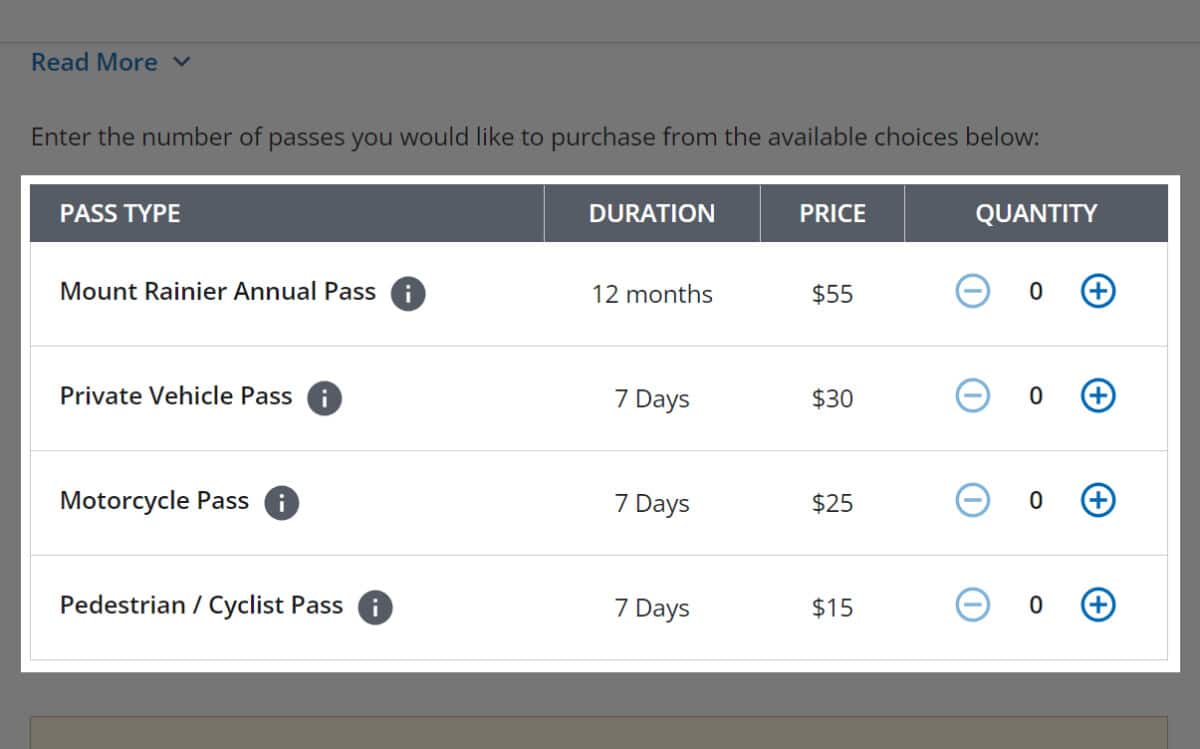Select the Private Vehicle Pass quantity value
Image resolution: width=1200 pixels, height=749 pixels.
(1035, 396)
